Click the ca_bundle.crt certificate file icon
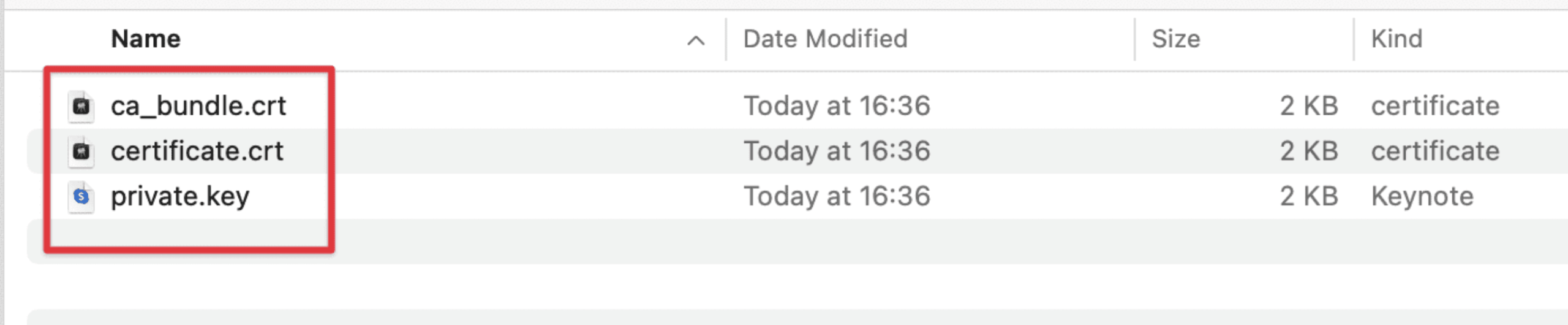 pos(81,106)
